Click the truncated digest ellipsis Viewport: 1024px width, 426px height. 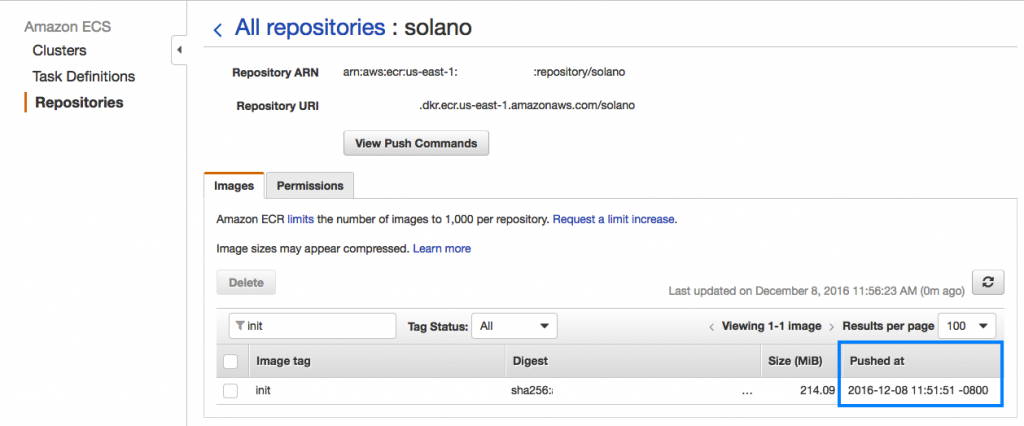(747, 391)
